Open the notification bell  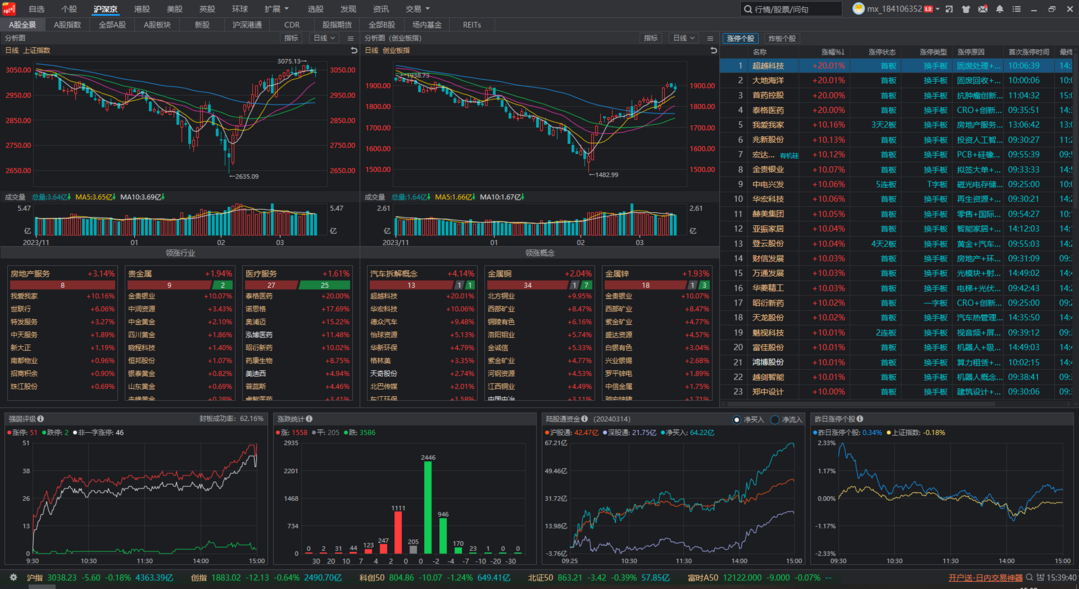999,9
